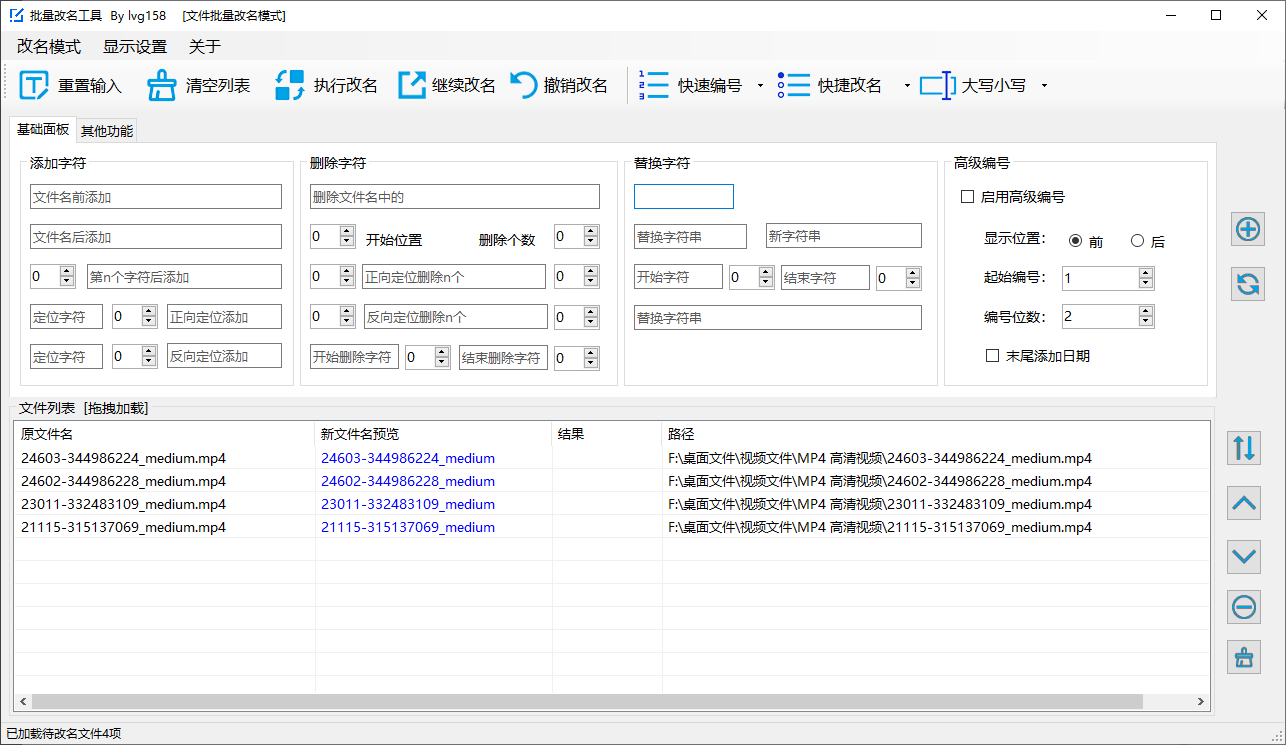
Task: Open the 关于 menu
Action: [x=205, y=47]
